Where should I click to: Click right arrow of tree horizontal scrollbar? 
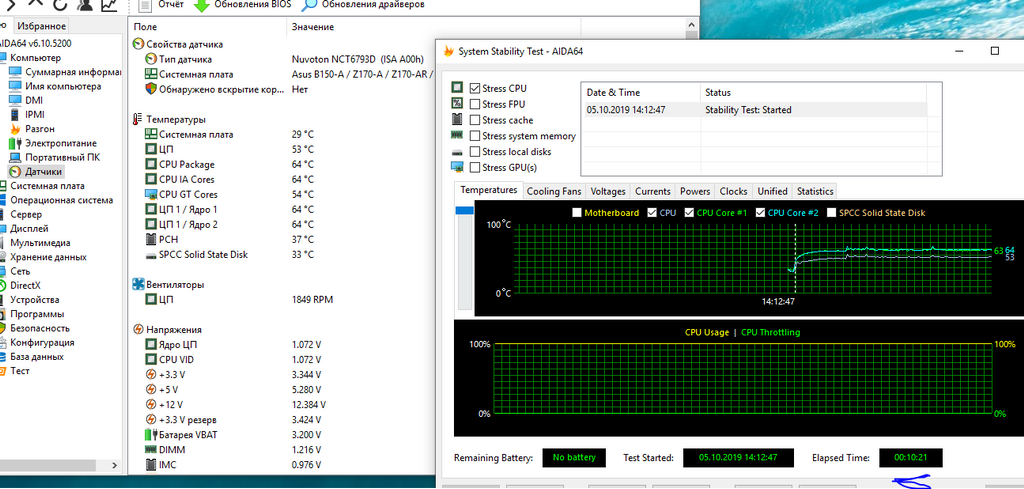click(115, 465)
